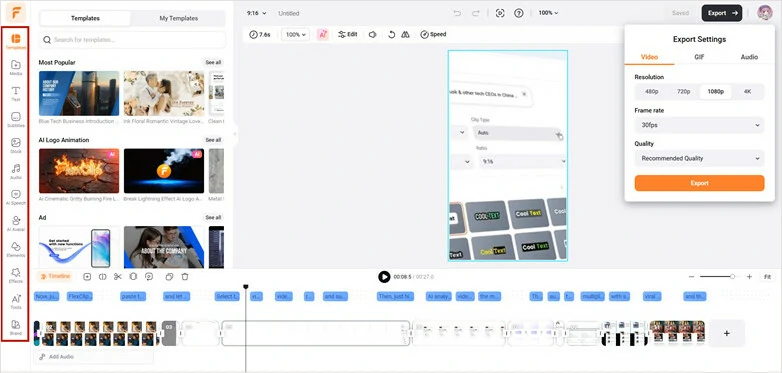The width and height of the screenshot is (782, 373).
Task: Open the Media sidebar panel
Action: [15, 67]
